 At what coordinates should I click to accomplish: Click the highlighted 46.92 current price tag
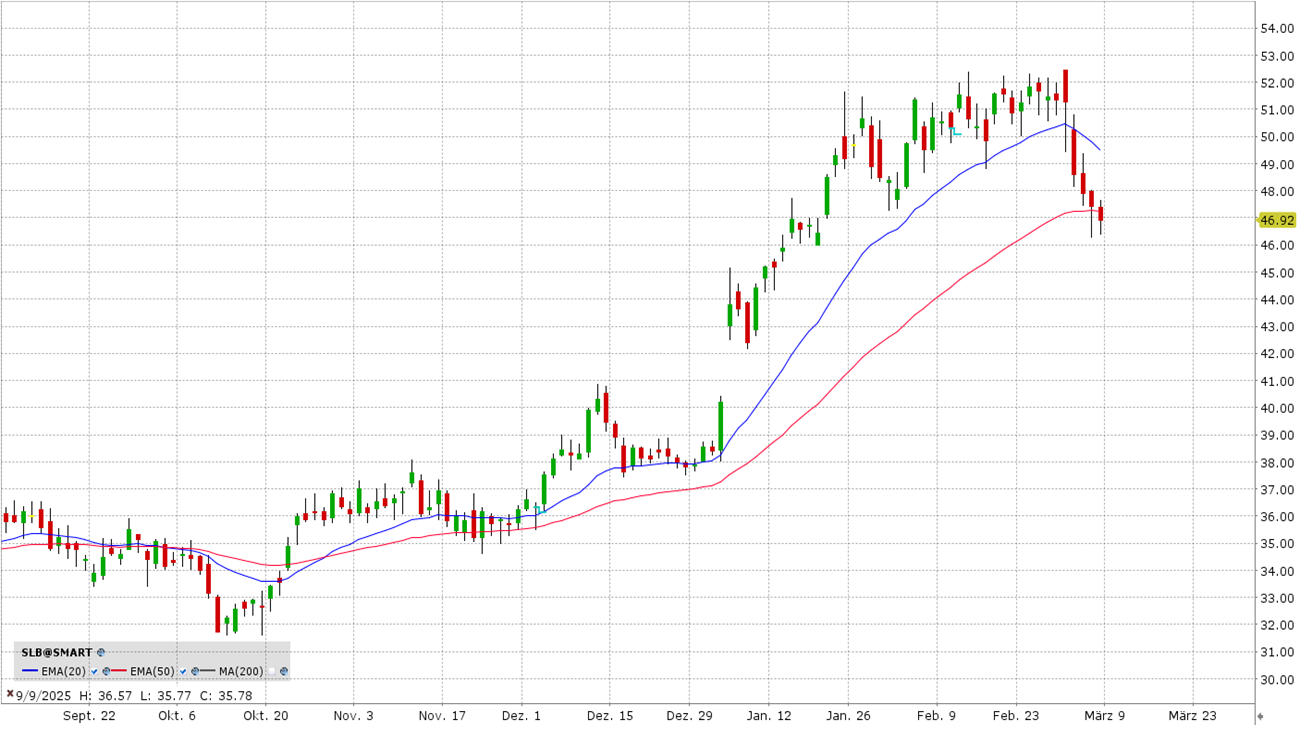[1277, 220]
